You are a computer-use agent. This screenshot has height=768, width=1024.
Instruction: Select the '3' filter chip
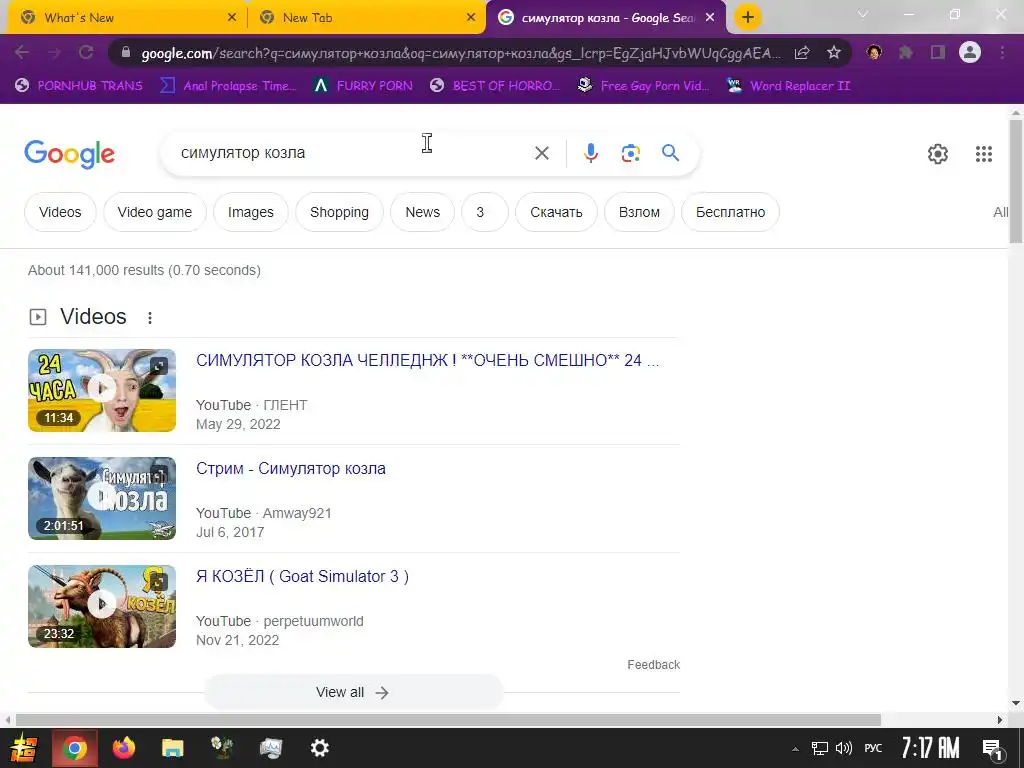click(x=485, y=212)
